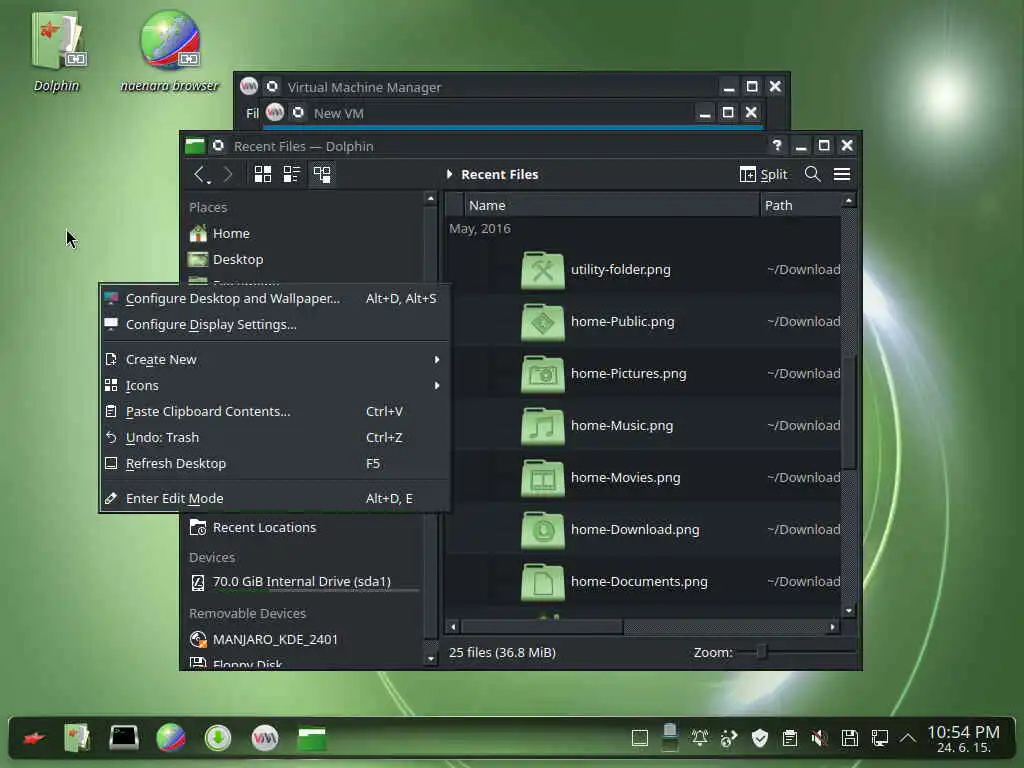Image resolution: width=1024 pixels, height=768 pixels.
Task: Choose Undo: Trash menu item
Action: pos(274,438)
